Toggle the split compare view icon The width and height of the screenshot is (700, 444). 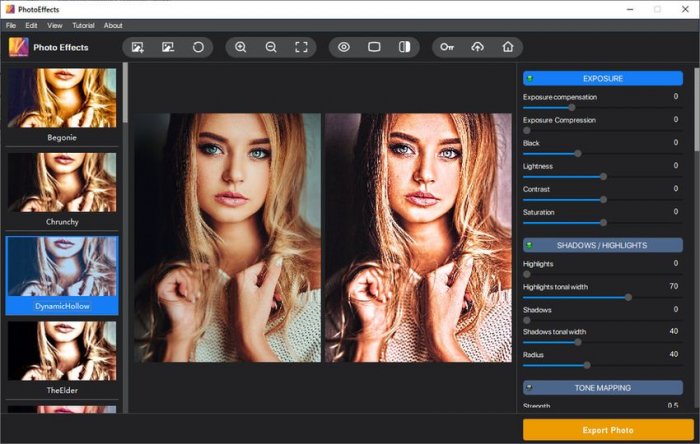pyautogui.click(x=404, y=47)
